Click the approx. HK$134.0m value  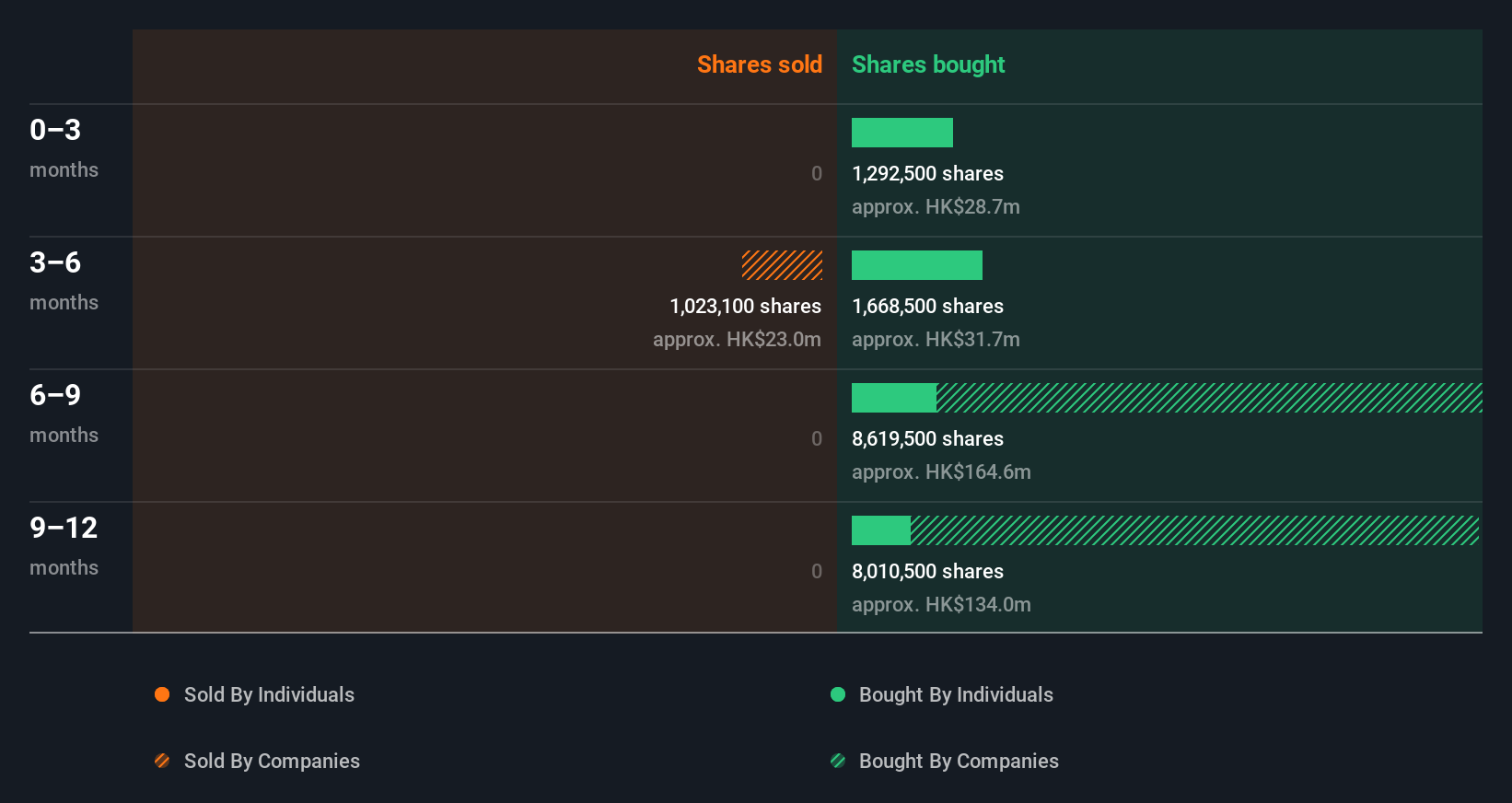(x=941, y=604)
